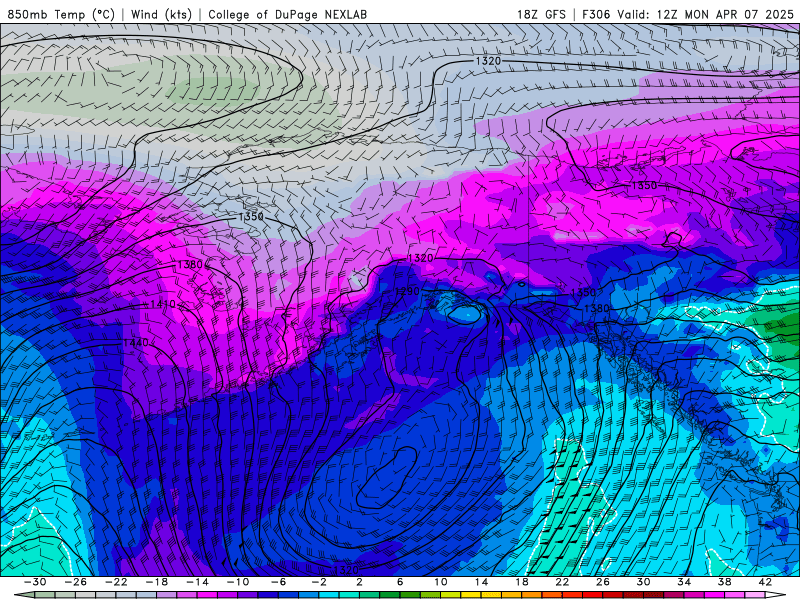Click the -26 tick on the temperature scale
Image resolution: width=800 pixels, height=600 pixels.
point(76,582)
